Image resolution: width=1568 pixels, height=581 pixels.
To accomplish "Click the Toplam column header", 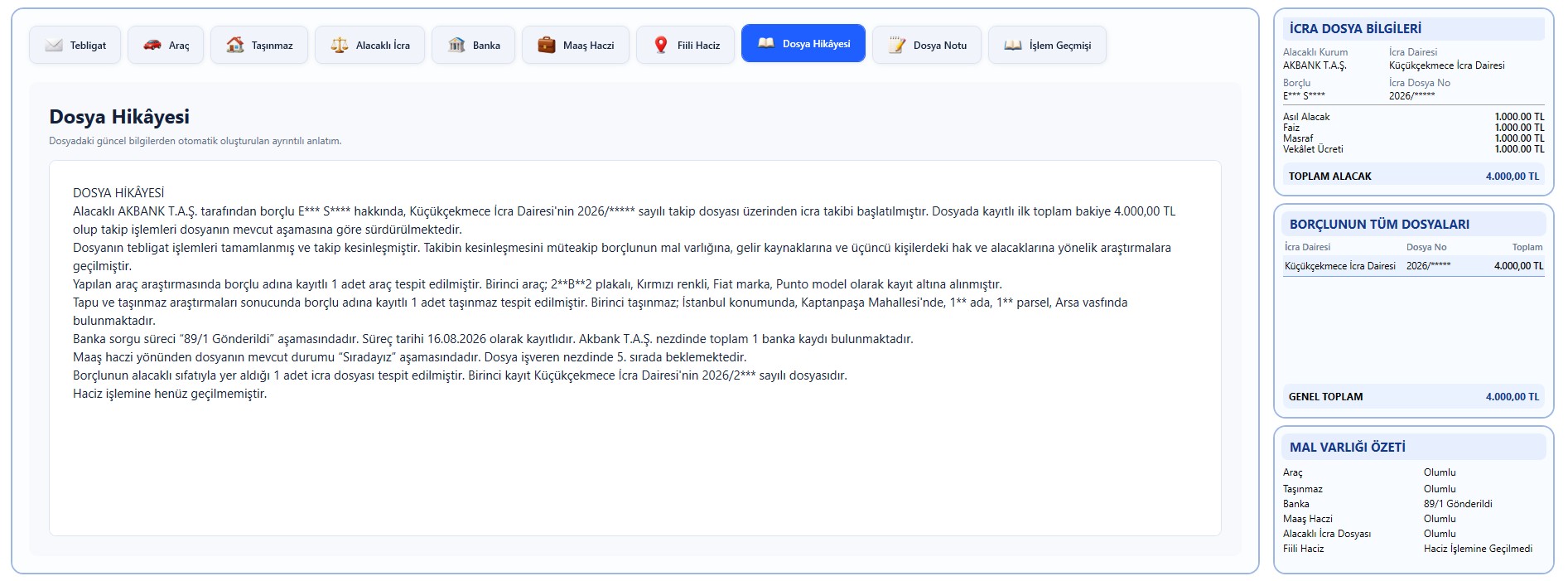I will (1527, 247).
